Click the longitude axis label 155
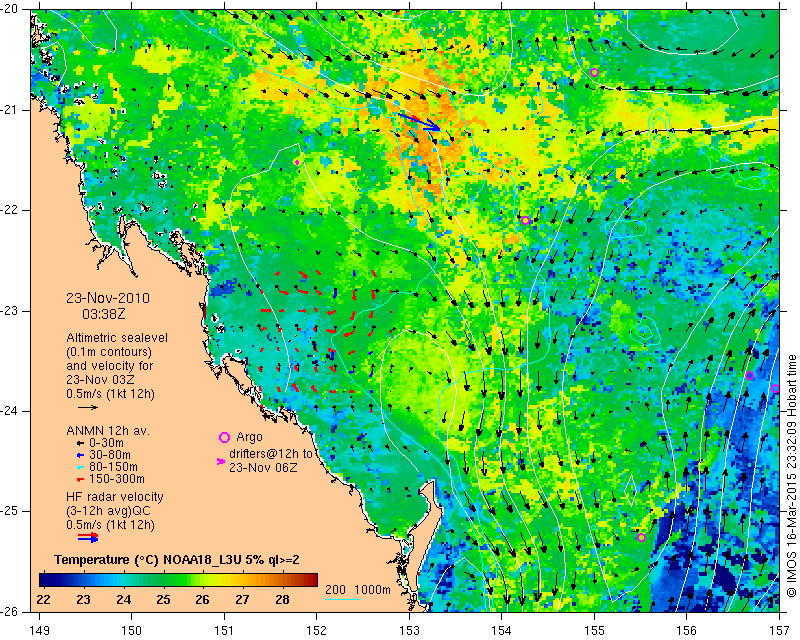800x640 pixels. click(594, 631)
